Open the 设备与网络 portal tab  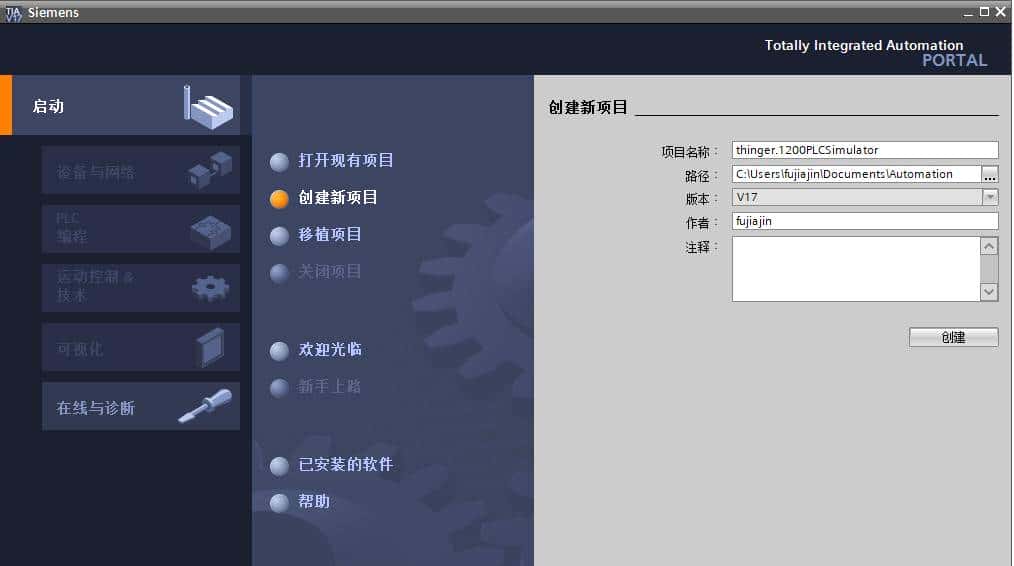coord(141,170)
